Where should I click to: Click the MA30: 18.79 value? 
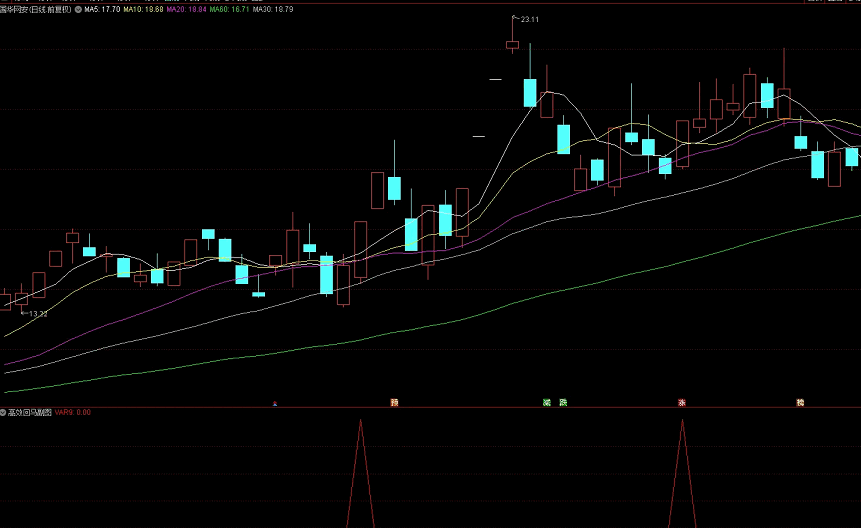273,10
